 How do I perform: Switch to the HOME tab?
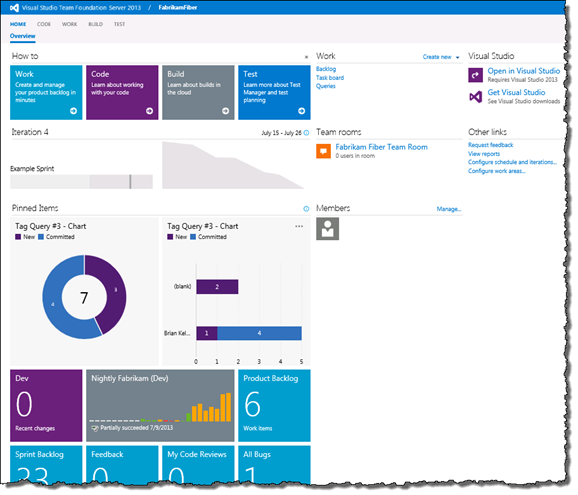point(18,24)
